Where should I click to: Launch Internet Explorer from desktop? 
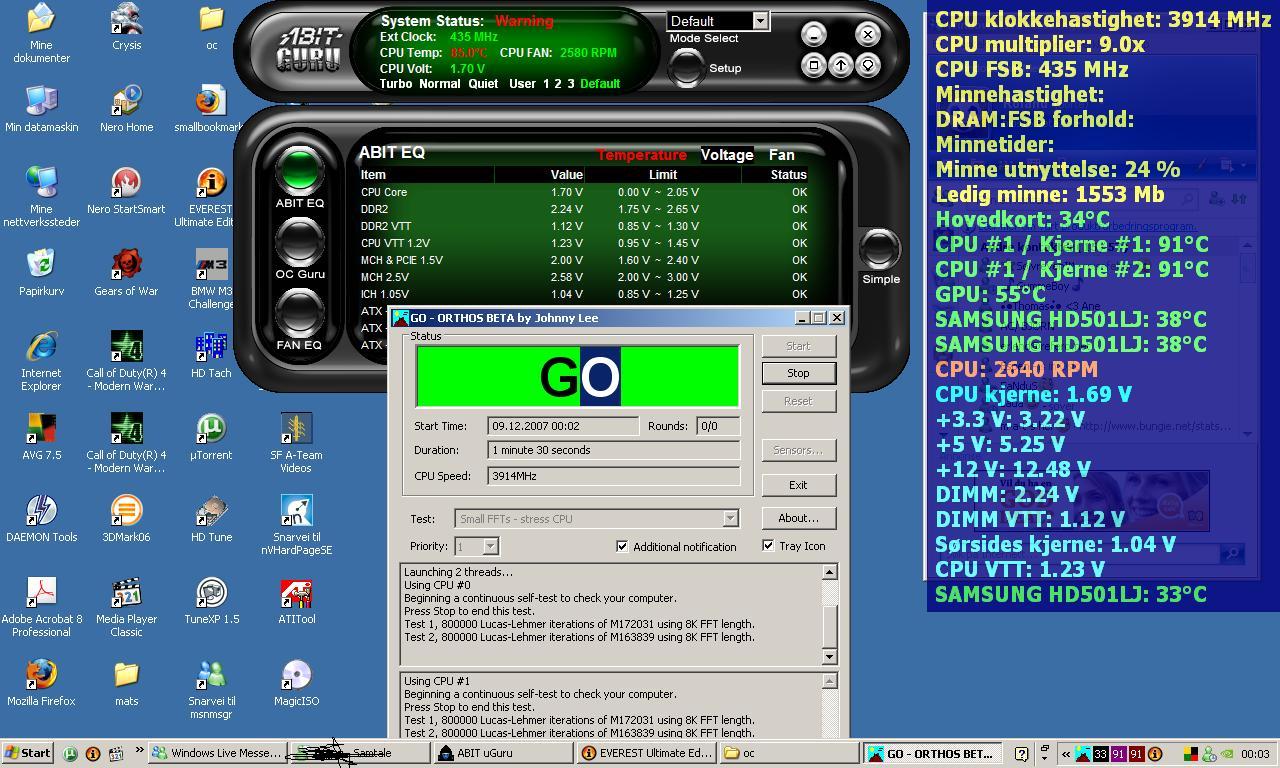coord(41,361)
